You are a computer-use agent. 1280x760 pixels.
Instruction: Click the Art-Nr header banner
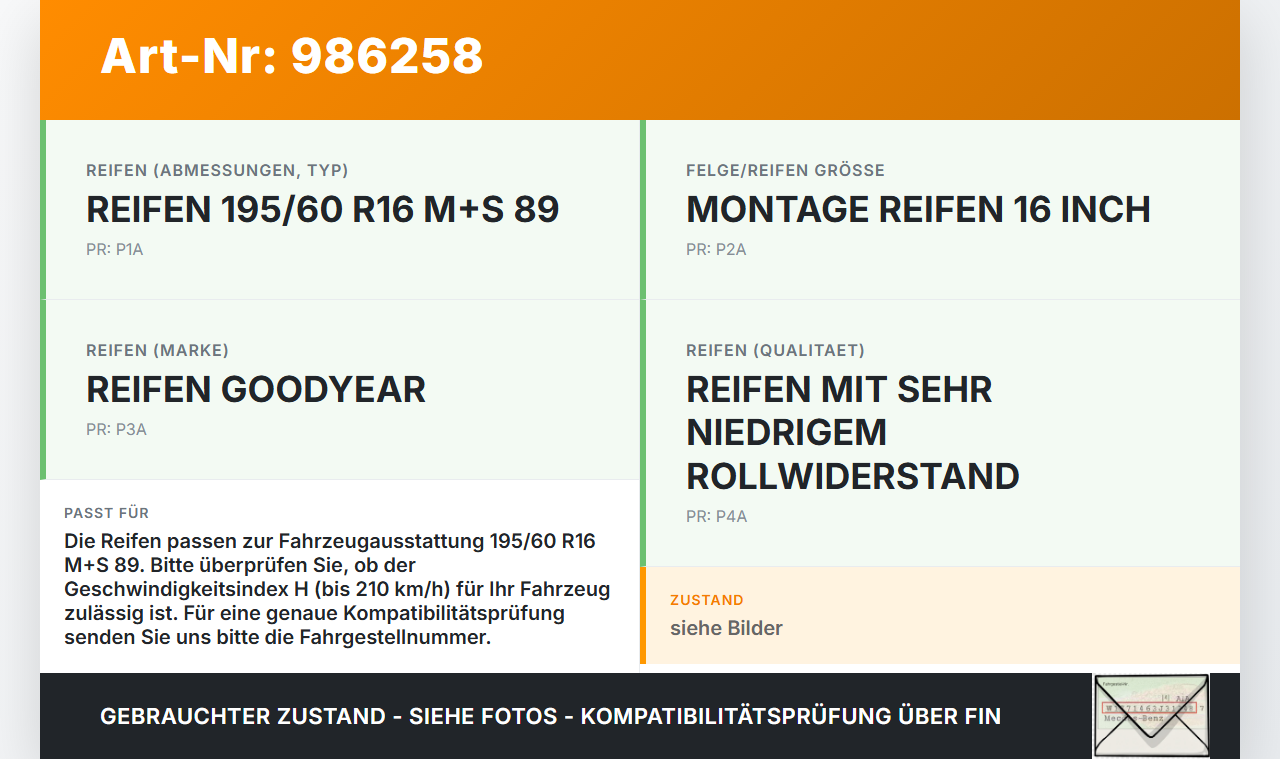tap(640, 59)
